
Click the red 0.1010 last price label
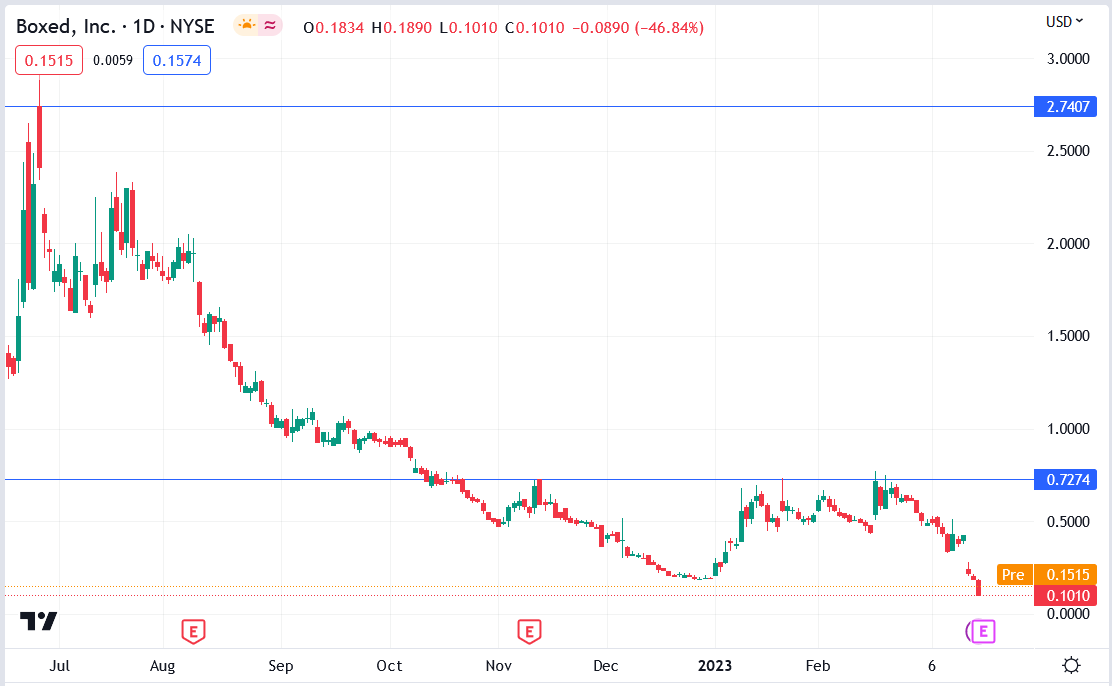point(1066,595)
